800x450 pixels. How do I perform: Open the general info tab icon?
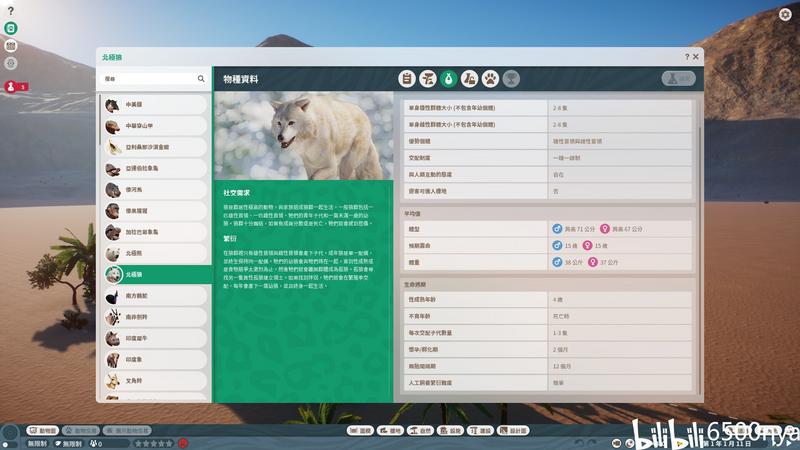coord(407,79)
